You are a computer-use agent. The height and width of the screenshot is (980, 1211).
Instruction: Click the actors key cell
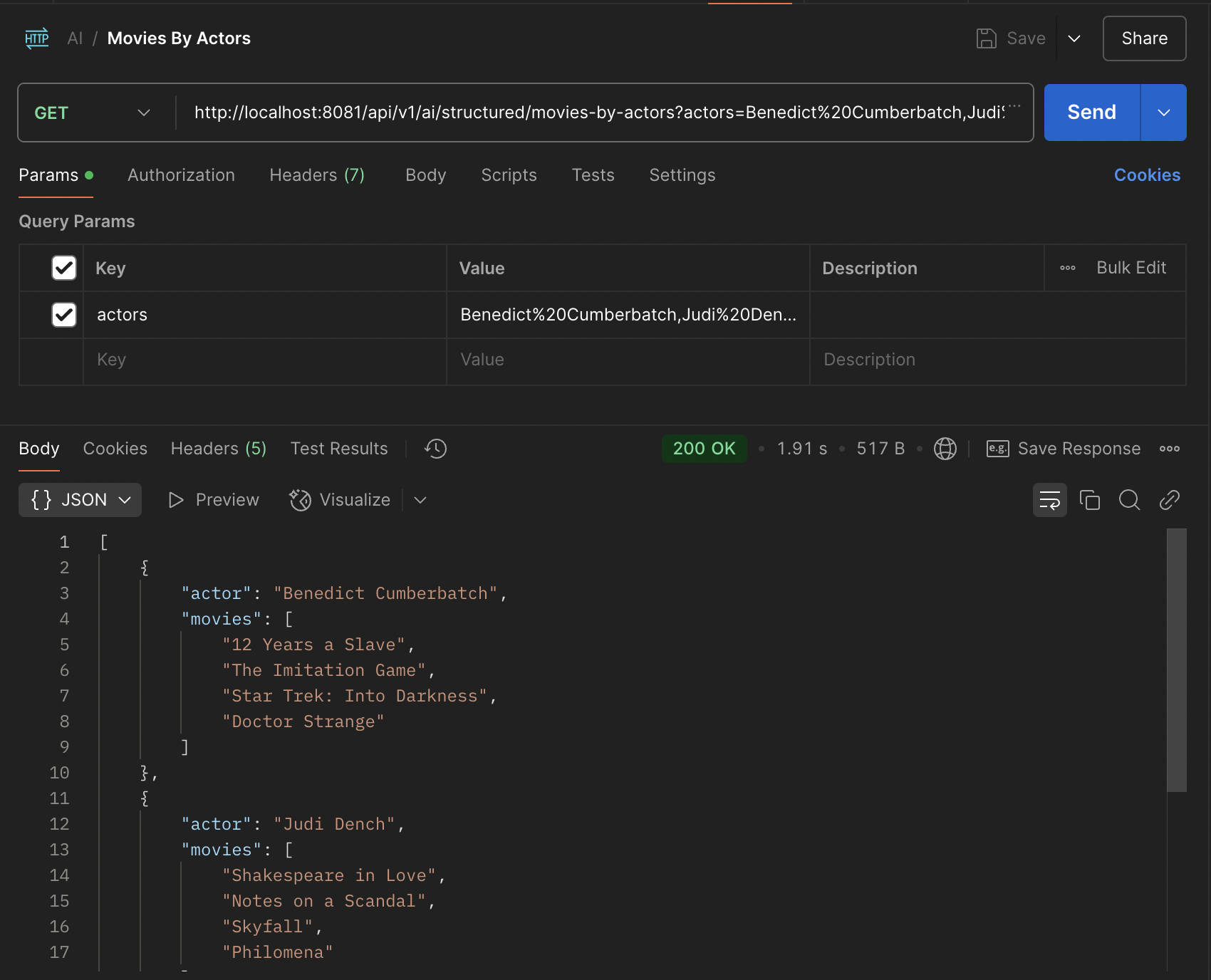pos(265,315)
